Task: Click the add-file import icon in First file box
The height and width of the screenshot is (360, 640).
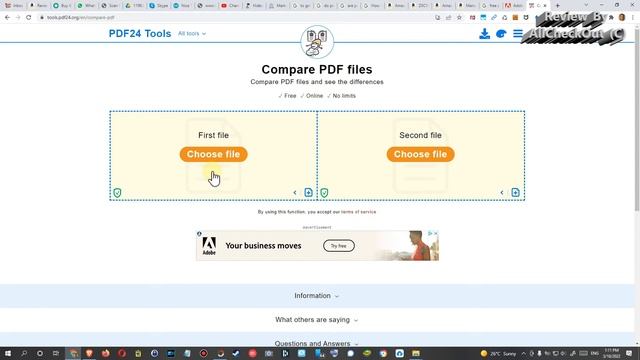Action: pyautogui.click(x=309, y=193)
